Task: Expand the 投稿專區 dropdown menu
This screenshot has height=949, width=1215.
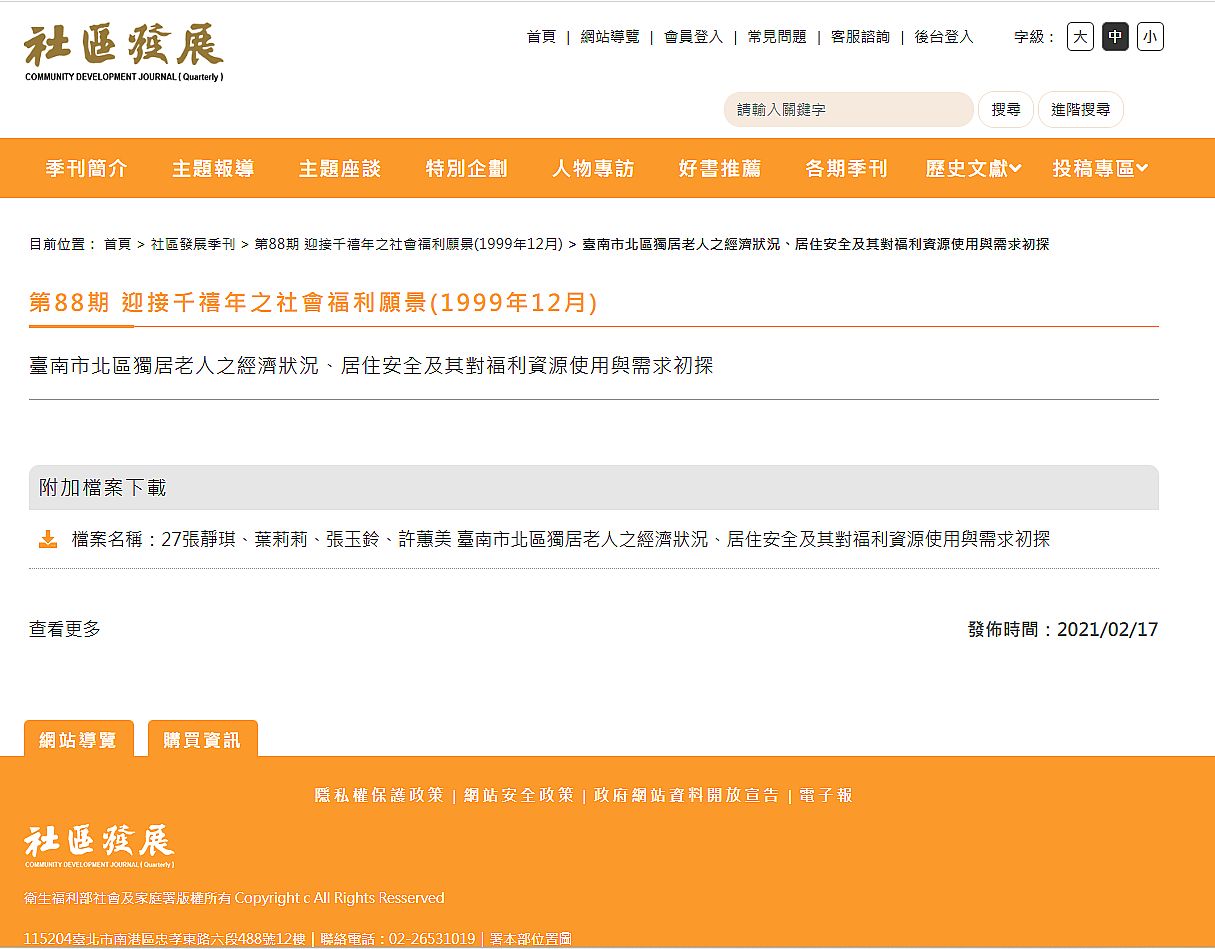Action: pyautogui.click(x=1100, y=169)
